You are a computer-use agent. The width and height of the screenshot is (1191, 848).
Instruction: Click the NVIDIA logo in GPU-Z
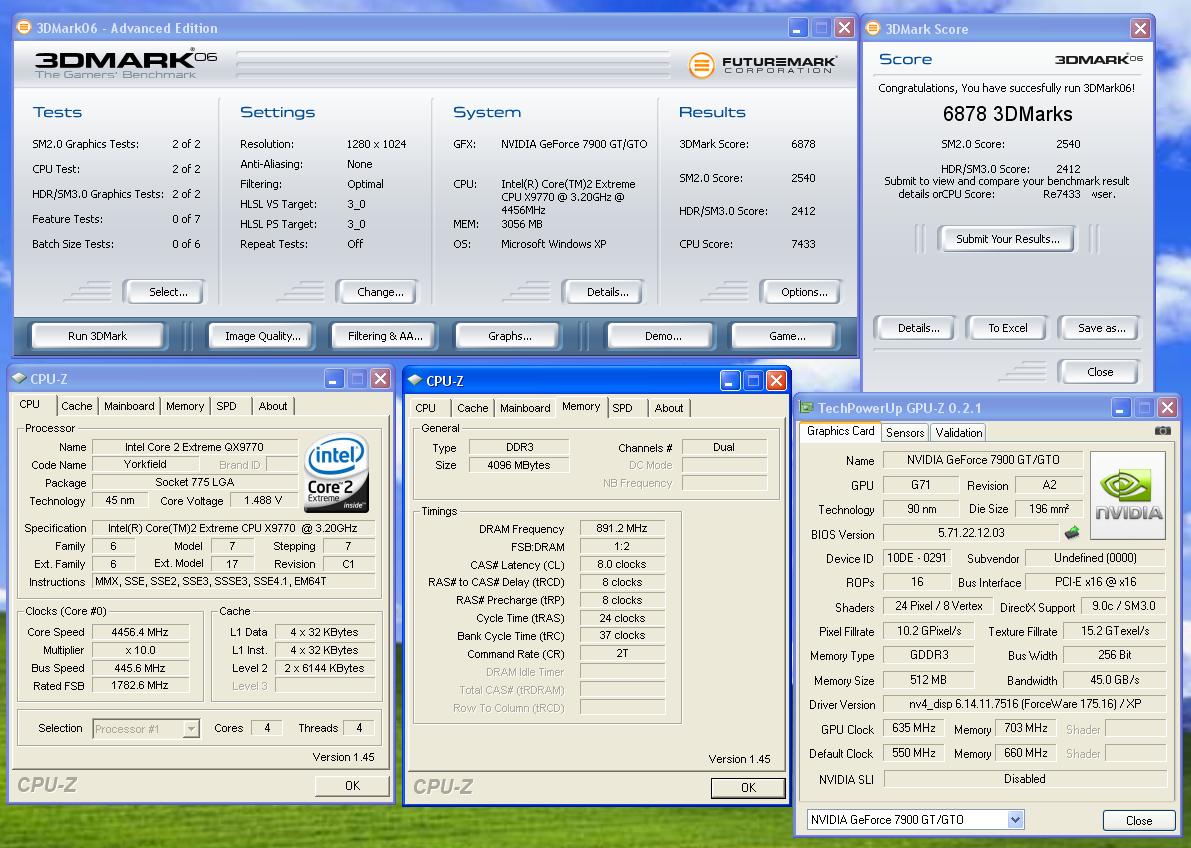1128,495
